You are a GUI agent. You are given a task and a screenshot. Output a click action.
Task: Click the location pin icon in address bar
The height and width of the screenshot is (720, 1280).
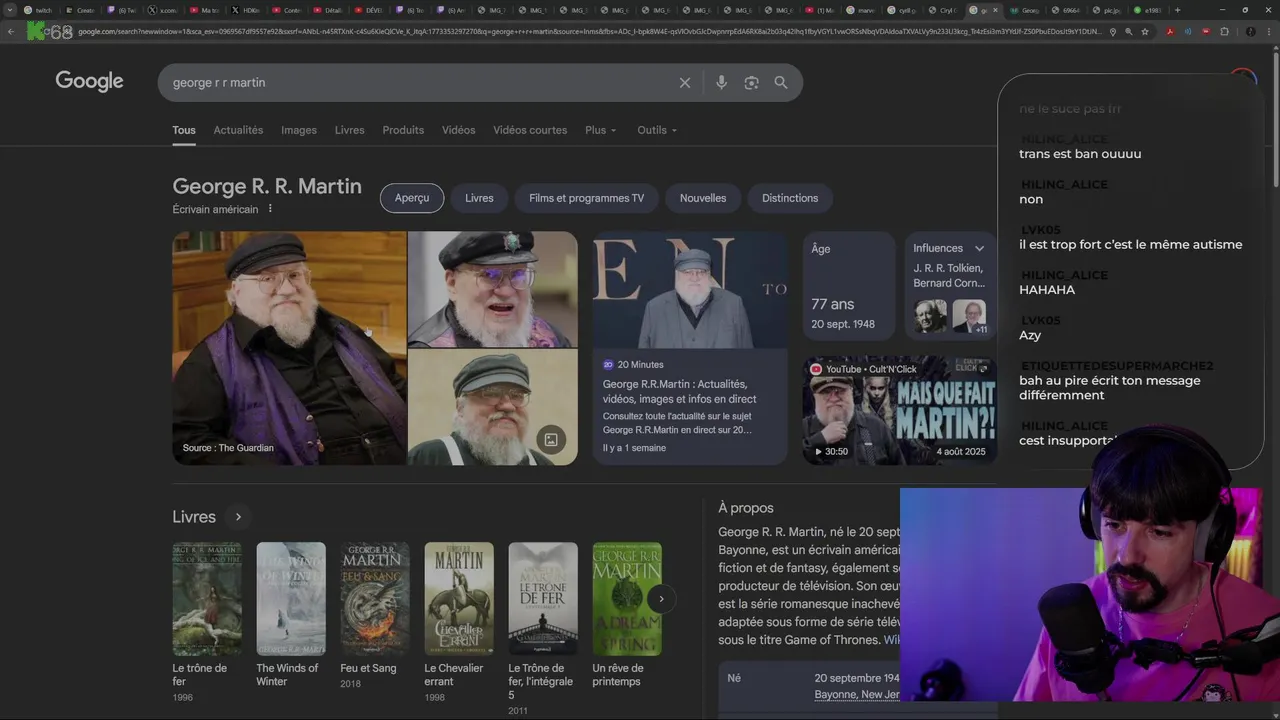coord(1113,31)
